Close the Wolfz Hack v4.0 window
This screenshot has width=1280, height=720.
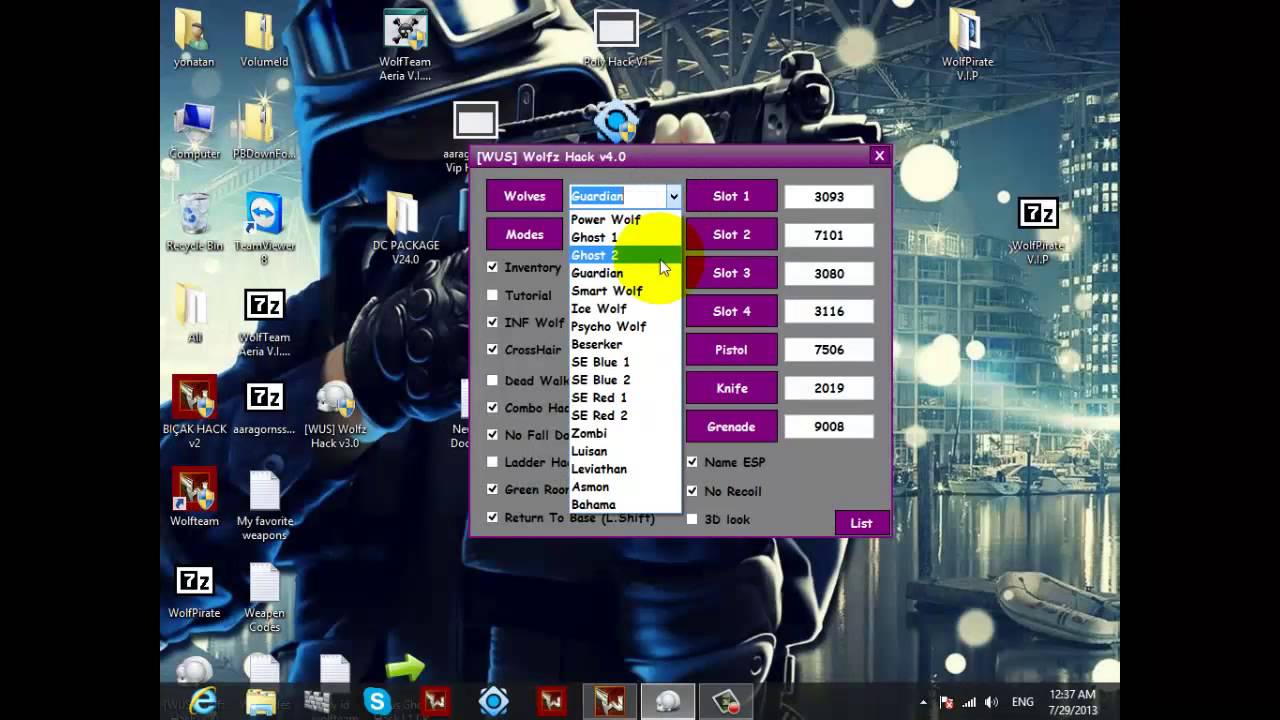coord(879,155)
